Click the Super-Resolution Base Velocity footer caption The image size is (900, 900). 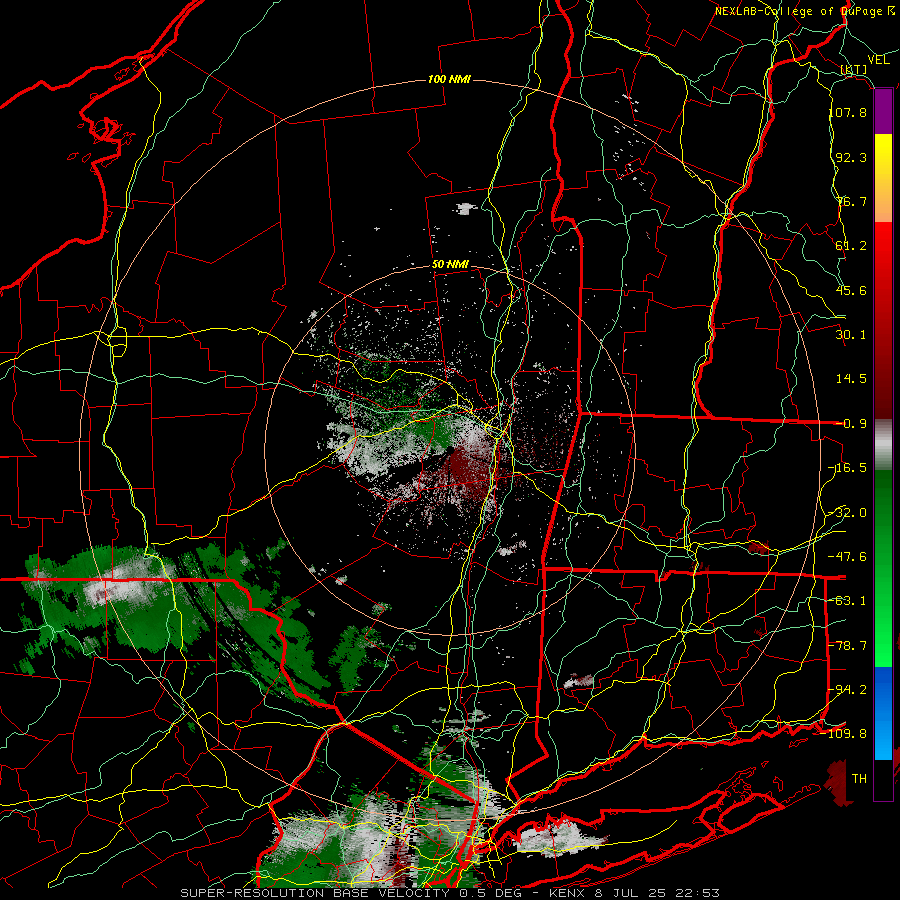click(449, 893)
